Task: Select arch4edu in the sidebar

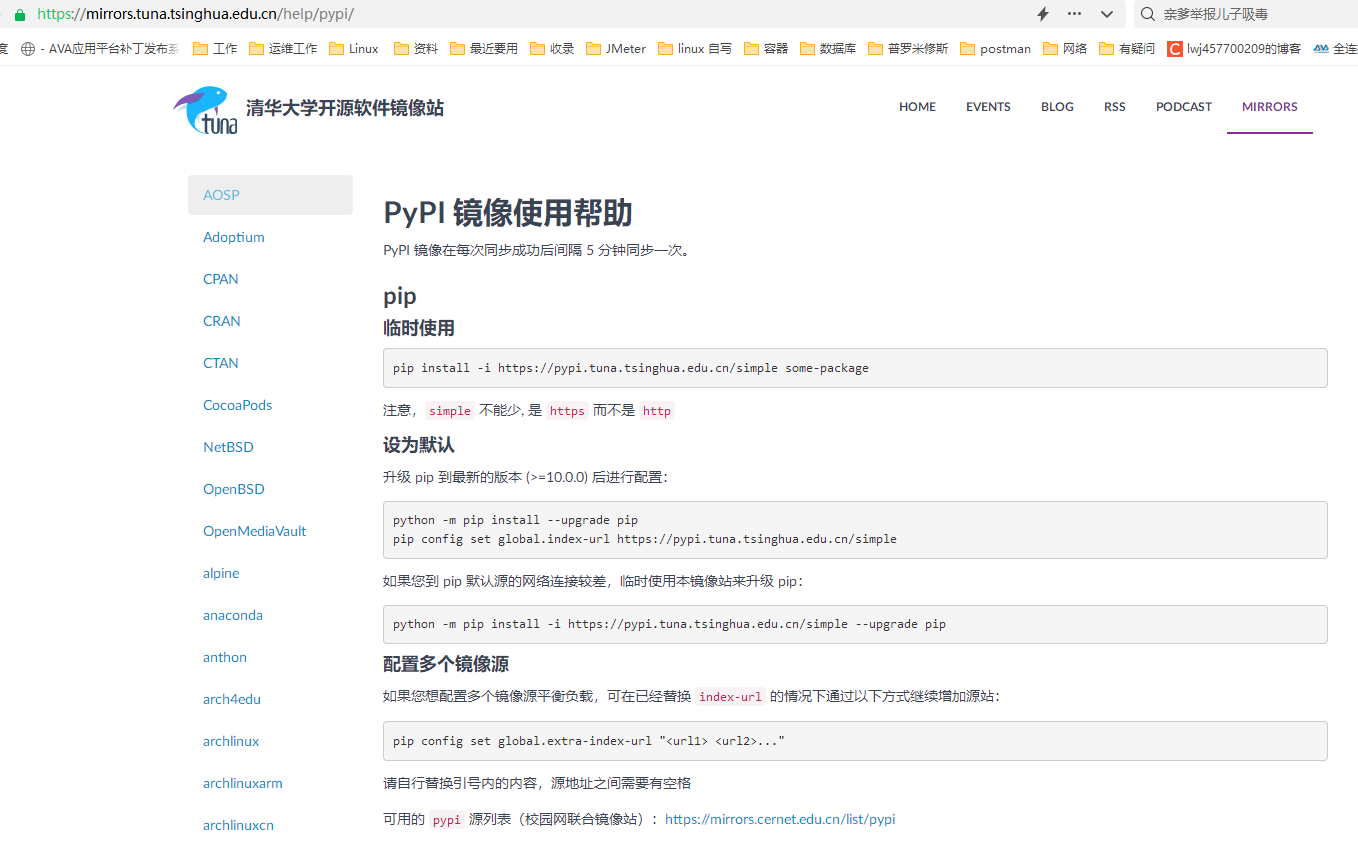Action: pyautogui.click(x=232, y=699)
